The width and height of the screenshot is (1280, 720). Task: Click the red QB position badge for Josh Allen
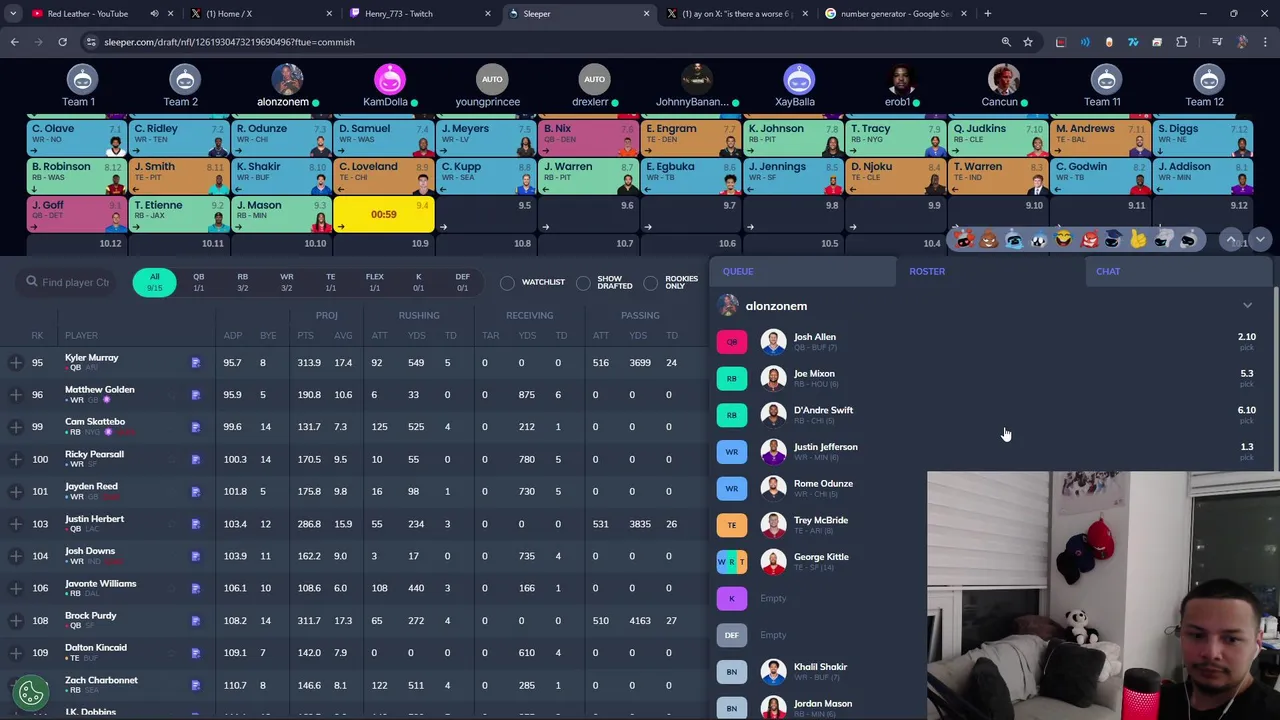(x=731, y=342)
